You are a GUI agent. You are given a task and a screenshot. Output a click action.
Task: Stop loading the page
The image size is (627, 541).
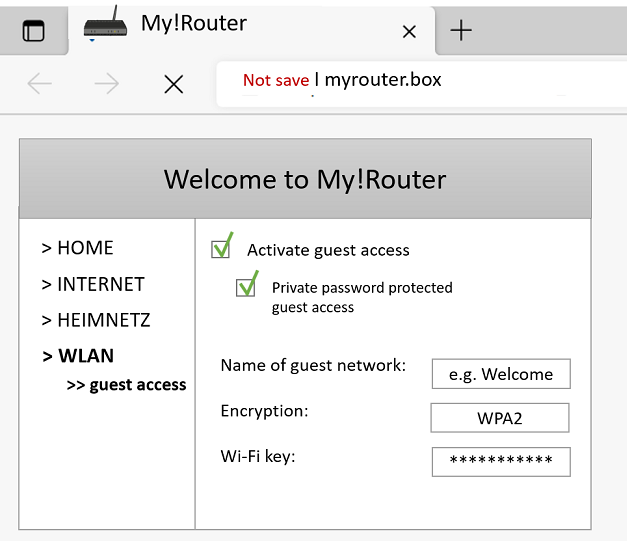(x=173, y=84)
